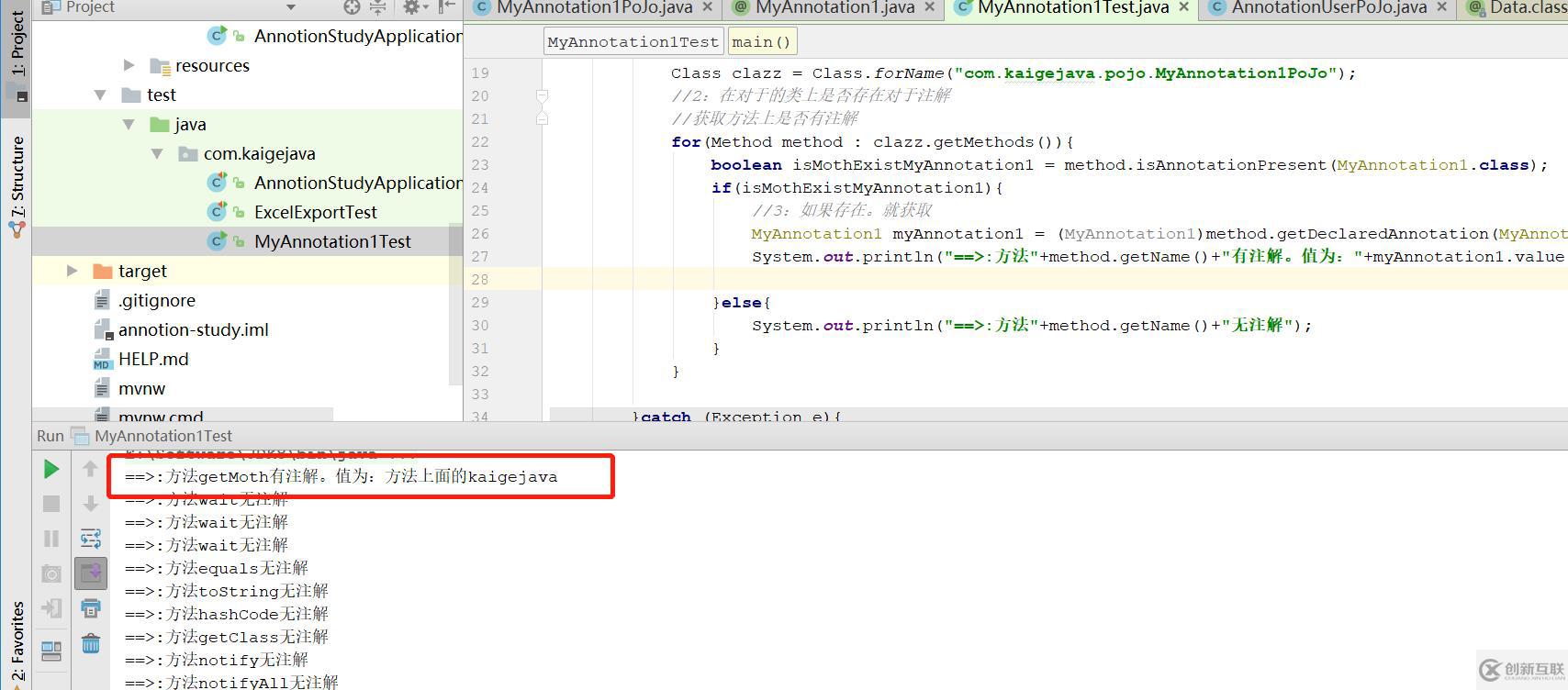This screenshot has width=1568, height=690.
Task: Toggle the Structure tool window
Action: pos(17,187)
